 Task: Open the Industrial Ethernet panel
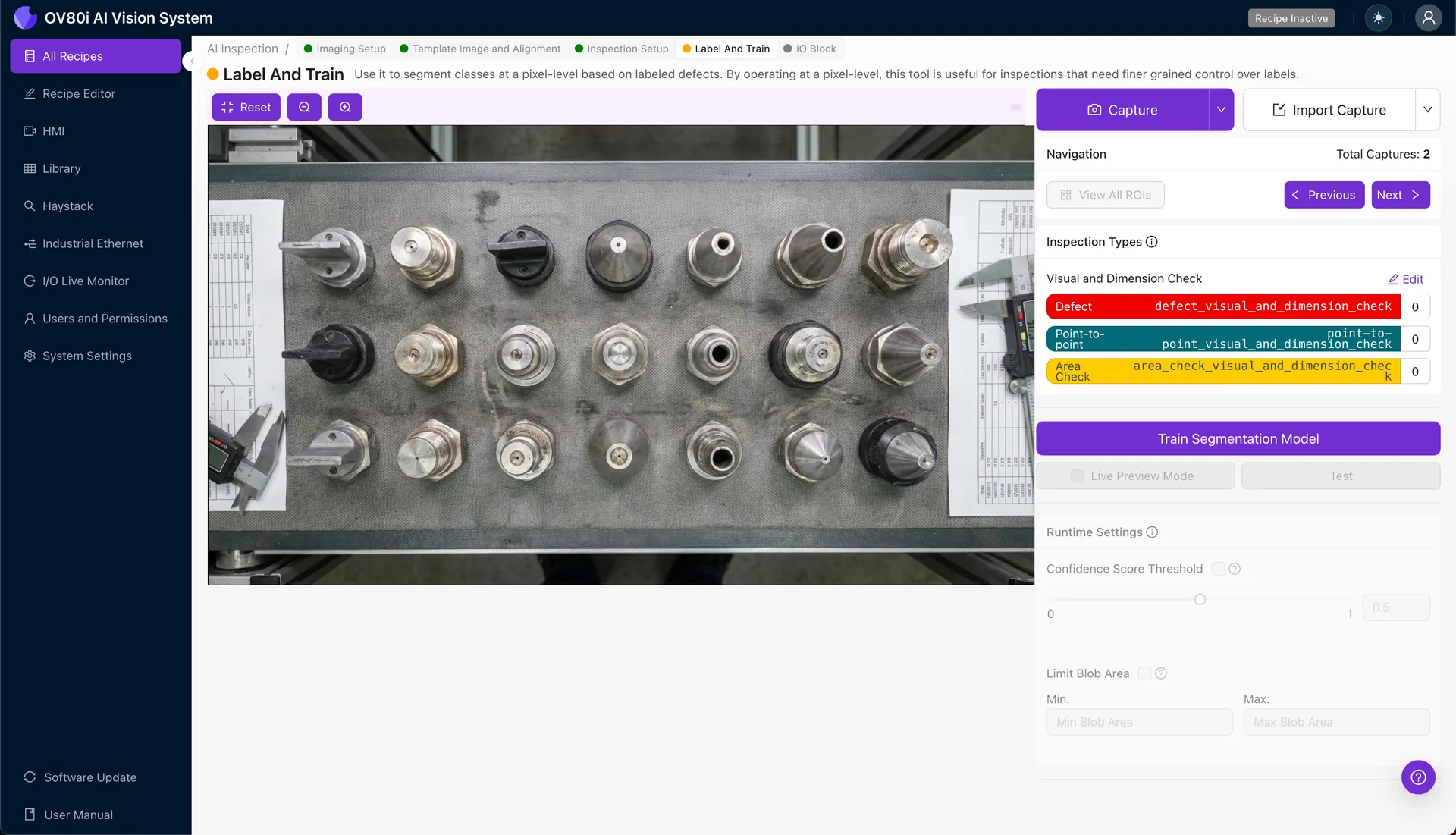click(93, 243)
